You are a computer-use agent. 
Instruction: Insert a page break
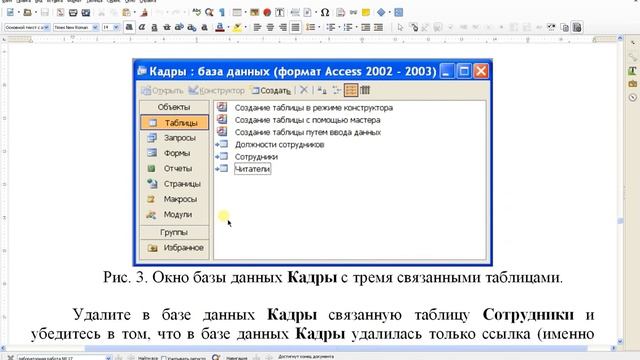click(x=295, y=13)
